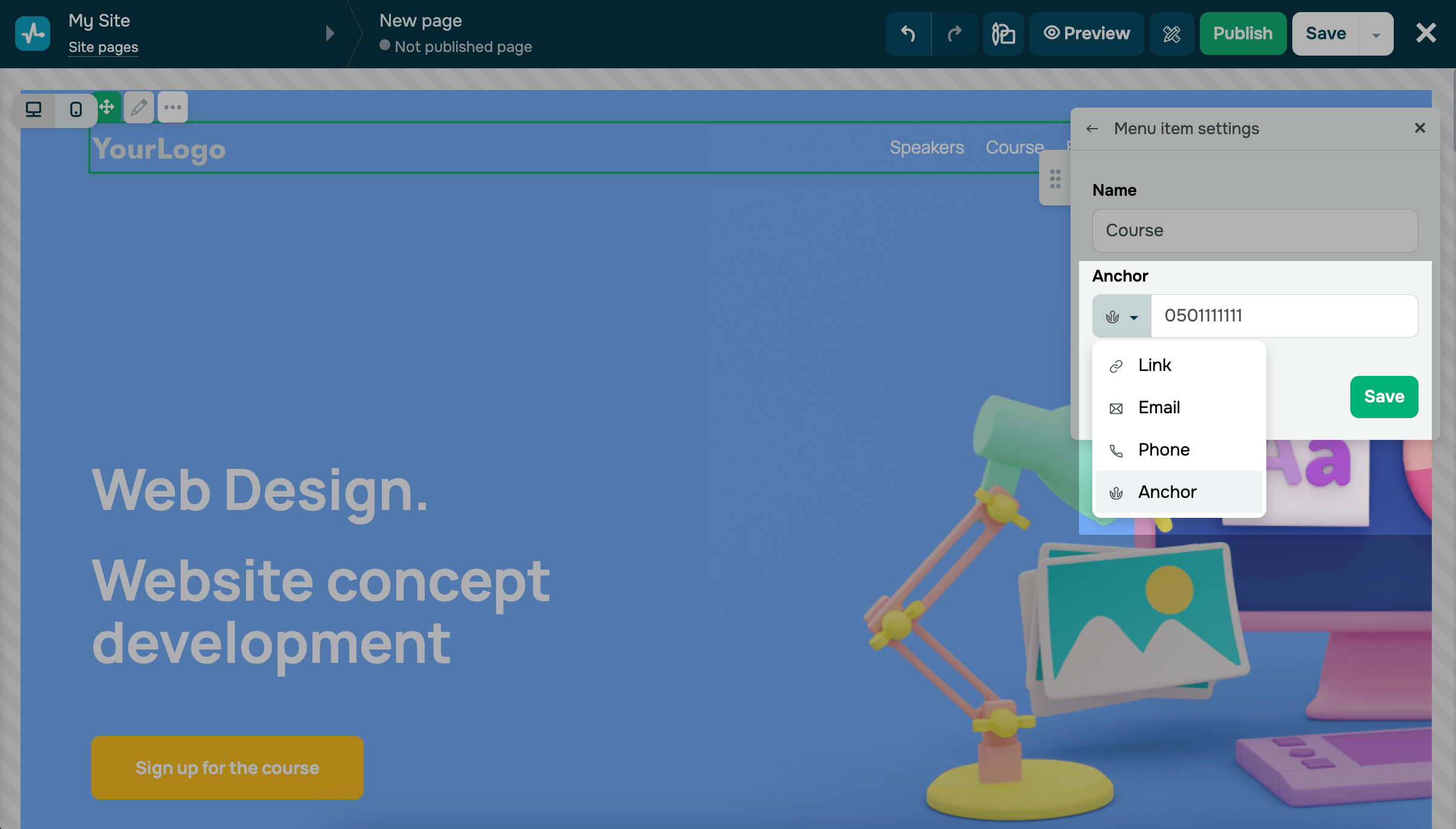Click the Name input field
1456x829 pixels.
point(1255,230)
